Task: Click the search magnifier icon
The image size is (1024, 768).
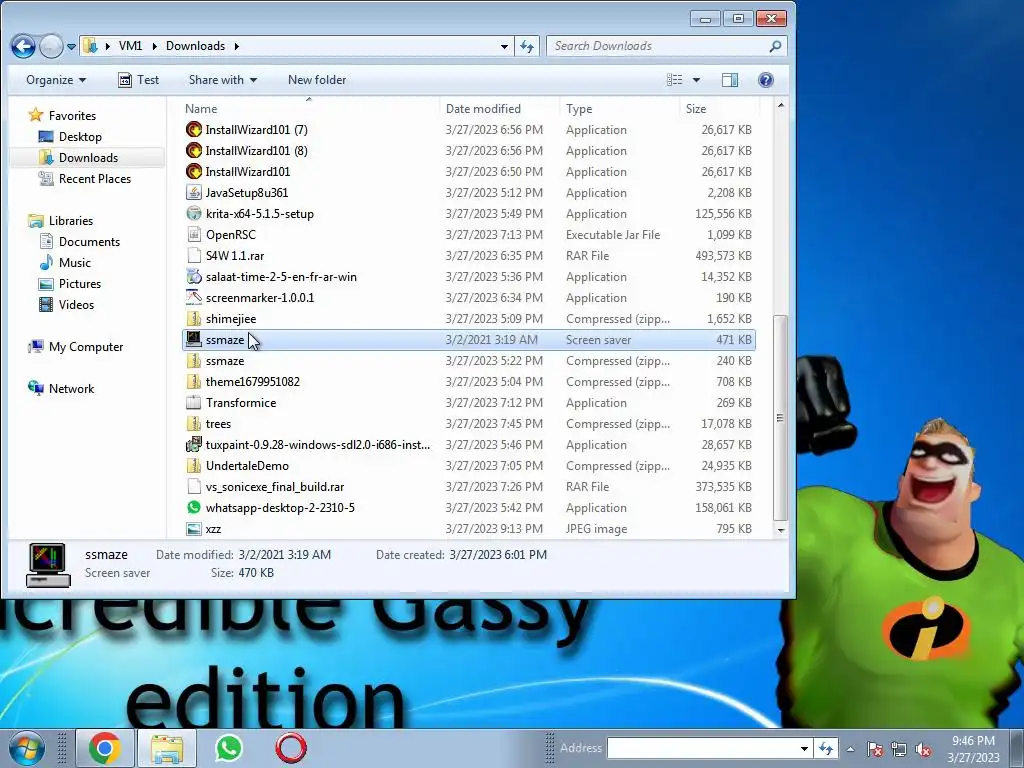Action: 775,46
